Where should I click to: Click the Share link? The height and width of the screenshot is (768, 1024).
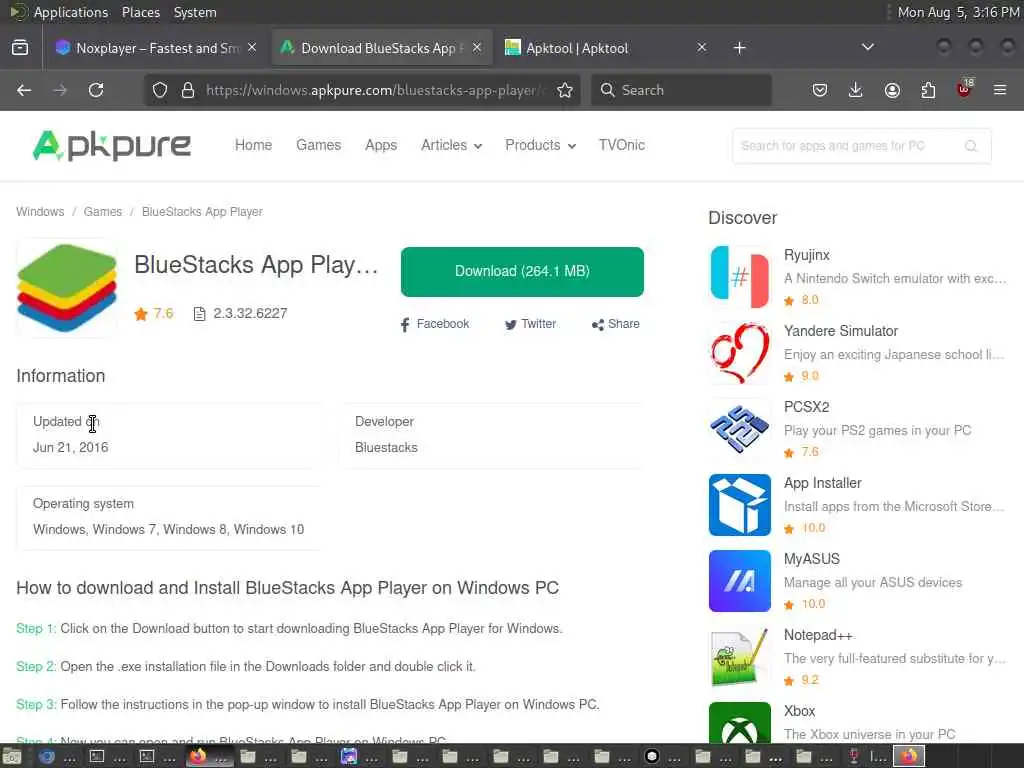tap(616, 324)
